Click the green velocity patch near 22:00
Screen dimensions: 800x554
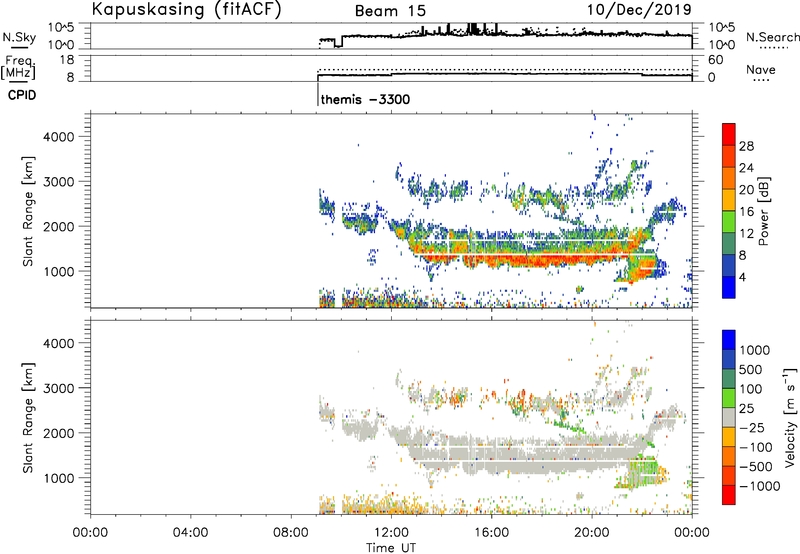(642, 473)
